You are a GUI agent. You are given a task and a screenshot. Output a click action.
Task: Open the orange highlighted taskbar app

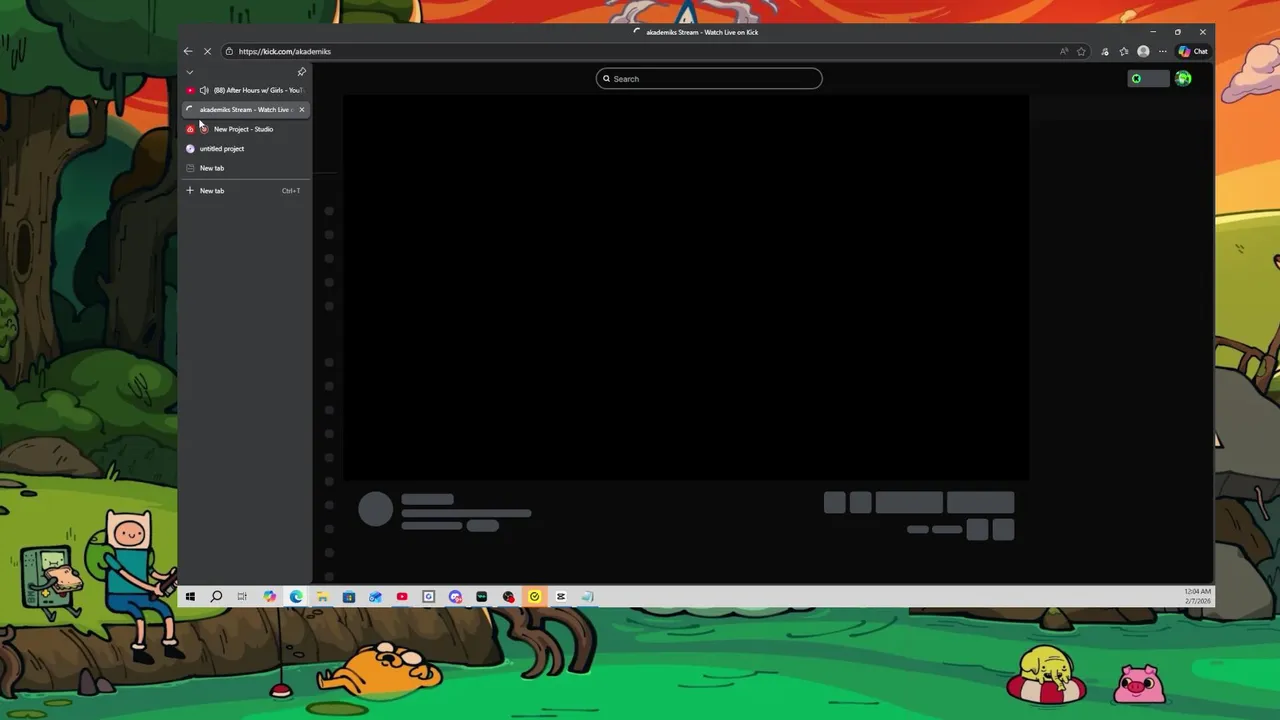coord(534,597)
